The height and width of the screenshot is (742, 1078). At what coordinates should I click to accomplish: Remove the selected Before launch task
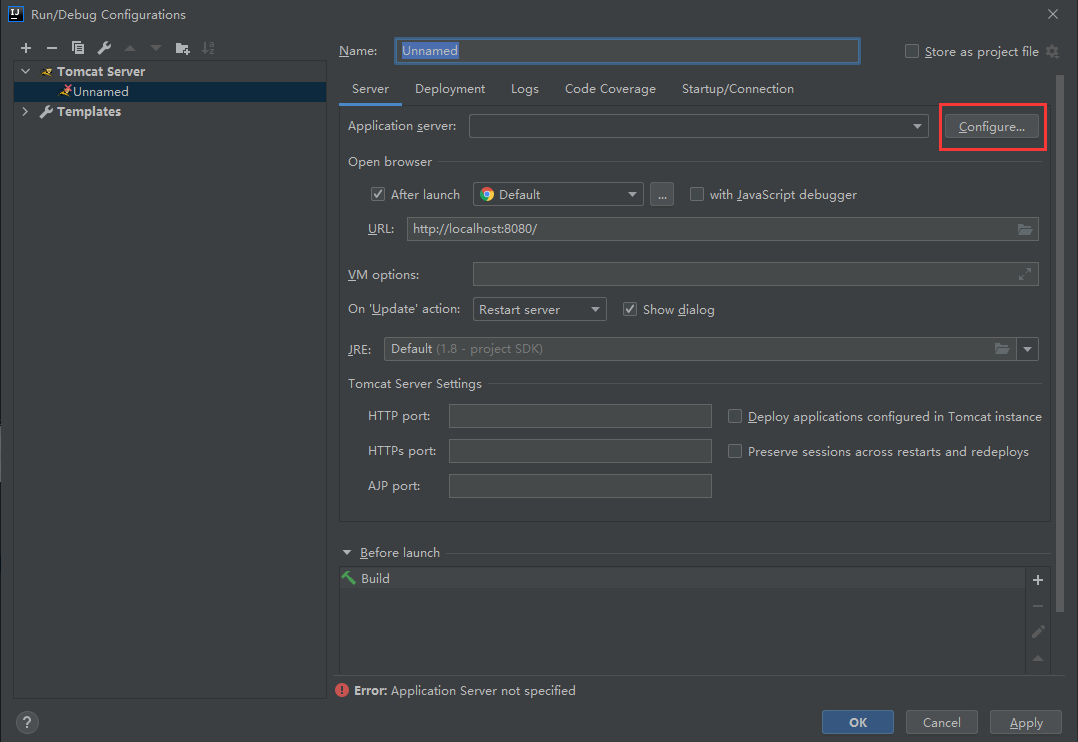pyautogui.click(x=1037, y=606)
